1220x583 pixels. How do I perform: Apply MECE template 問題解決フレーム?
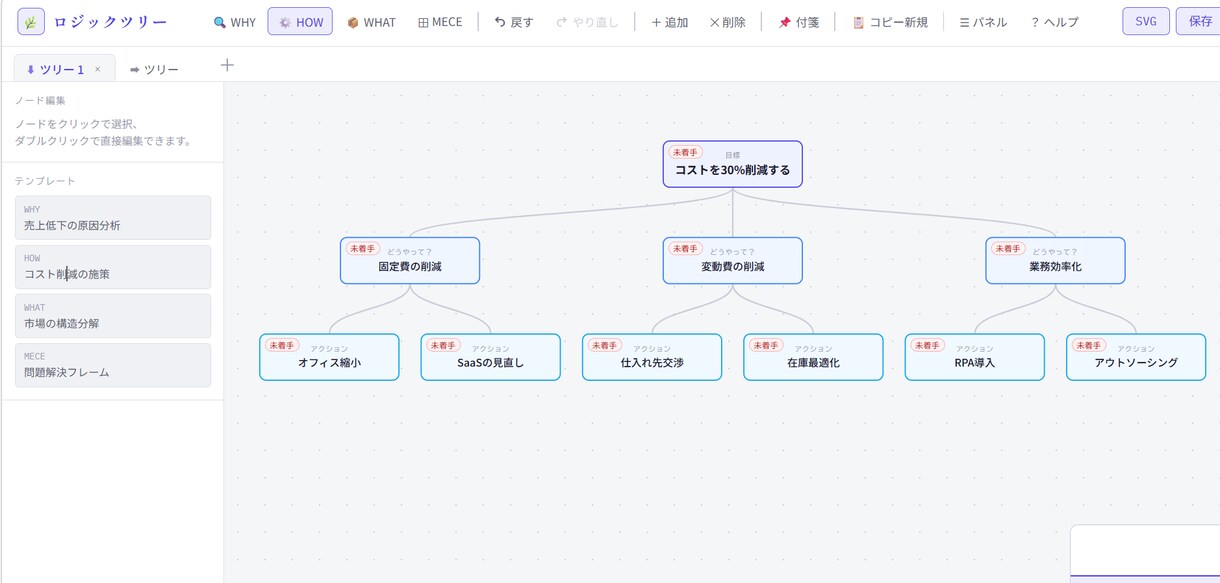coord(113,365)
